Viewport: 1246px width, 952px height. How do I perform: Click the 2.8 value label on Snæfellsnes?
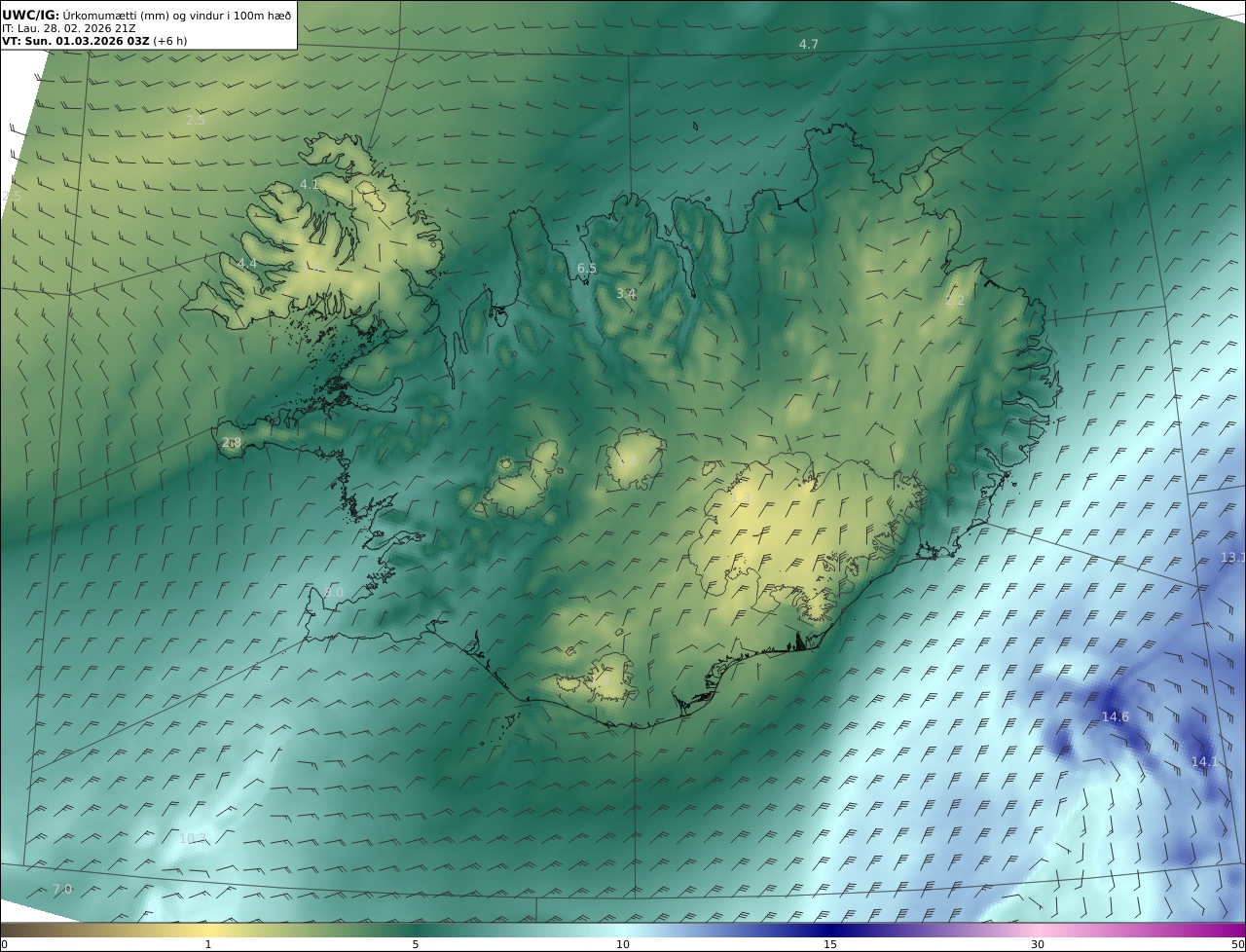coord(232,443)
